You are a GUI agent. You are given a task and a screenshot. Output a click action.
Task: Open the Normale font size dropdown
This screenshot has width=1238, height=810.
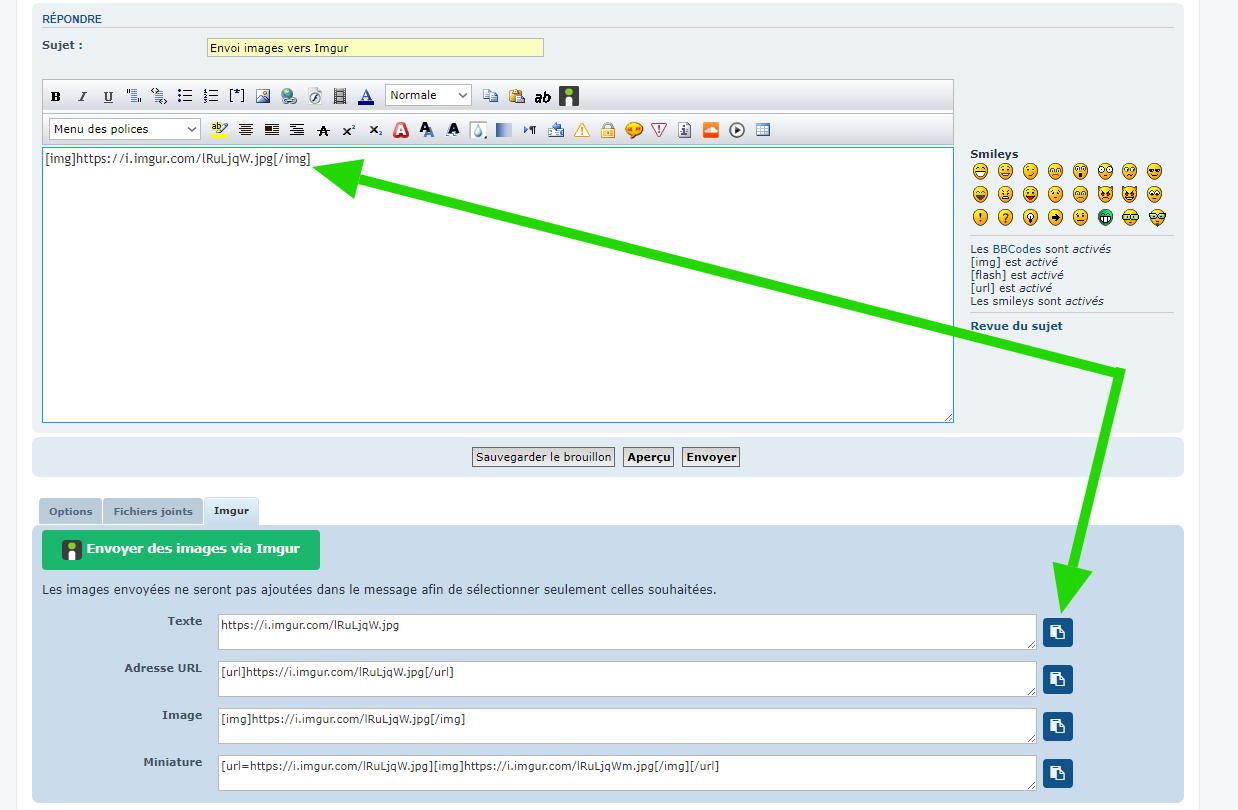click(x=428, y=96)
